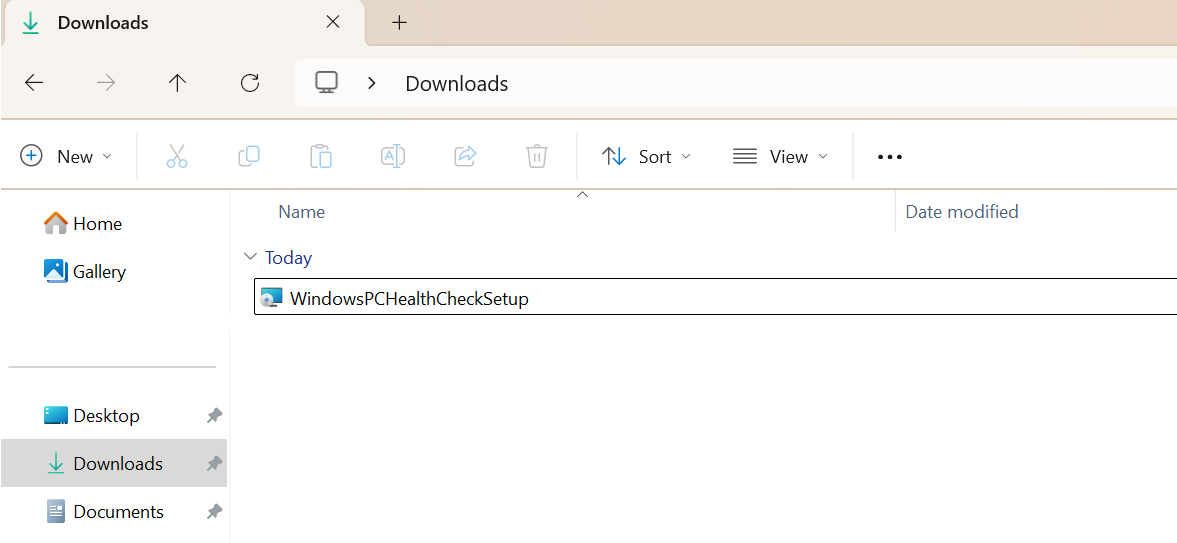Screen dimensions: 1177x543
Task: Collapse the Today group
Action: pyautogui.click(x=251, y=257)
